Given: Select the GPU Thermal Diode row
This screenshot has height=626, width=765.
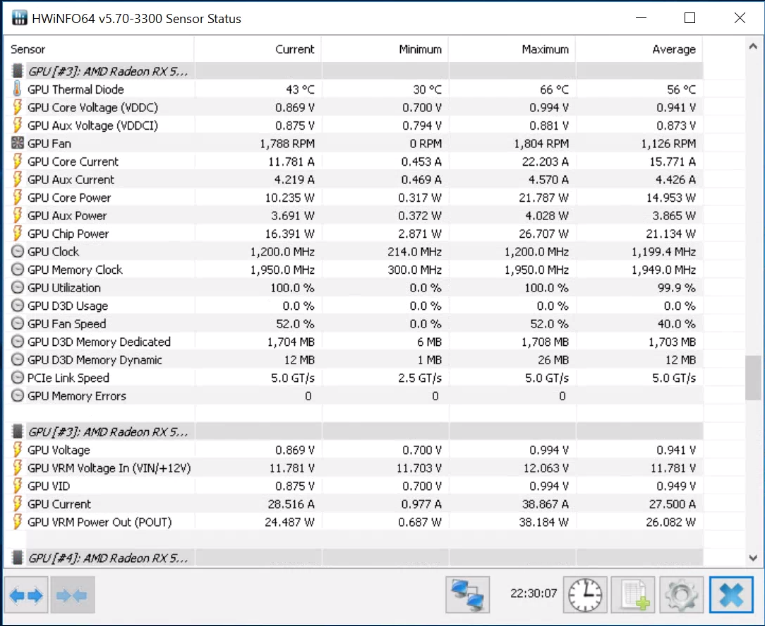Looking at the screenshot, I should pyautogui.click(x=355, y=89).
